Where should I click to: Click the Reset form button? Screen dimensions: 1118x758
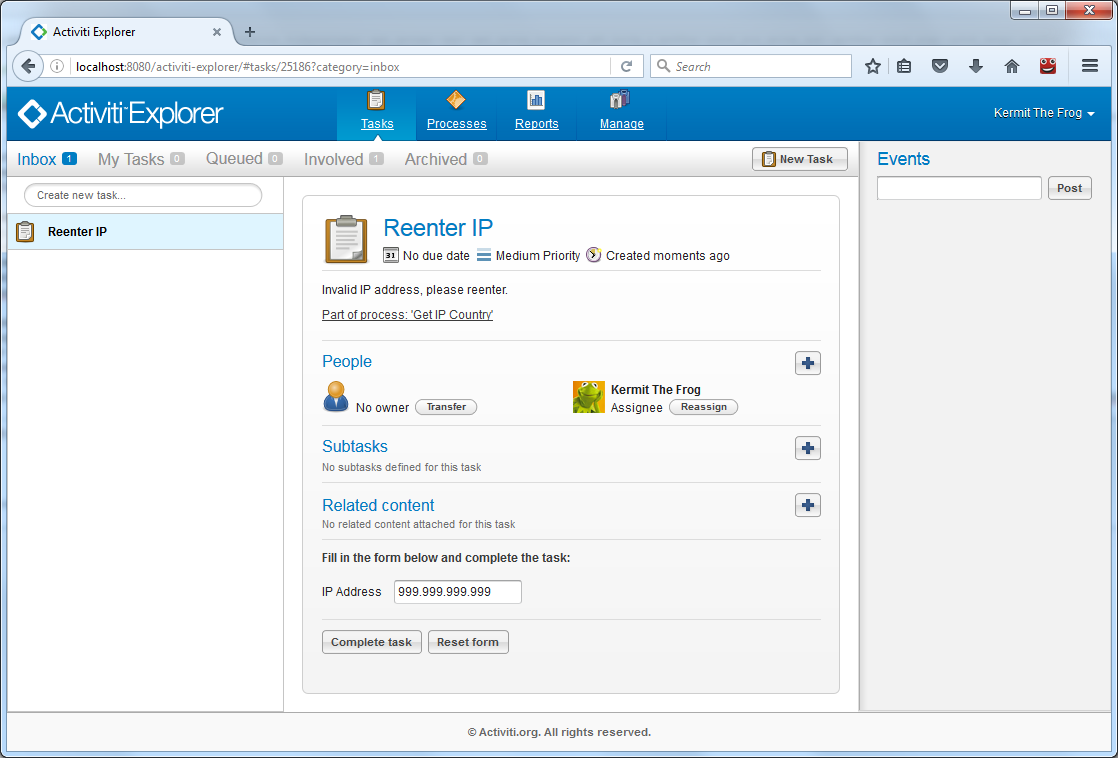(x=468, y=642)
